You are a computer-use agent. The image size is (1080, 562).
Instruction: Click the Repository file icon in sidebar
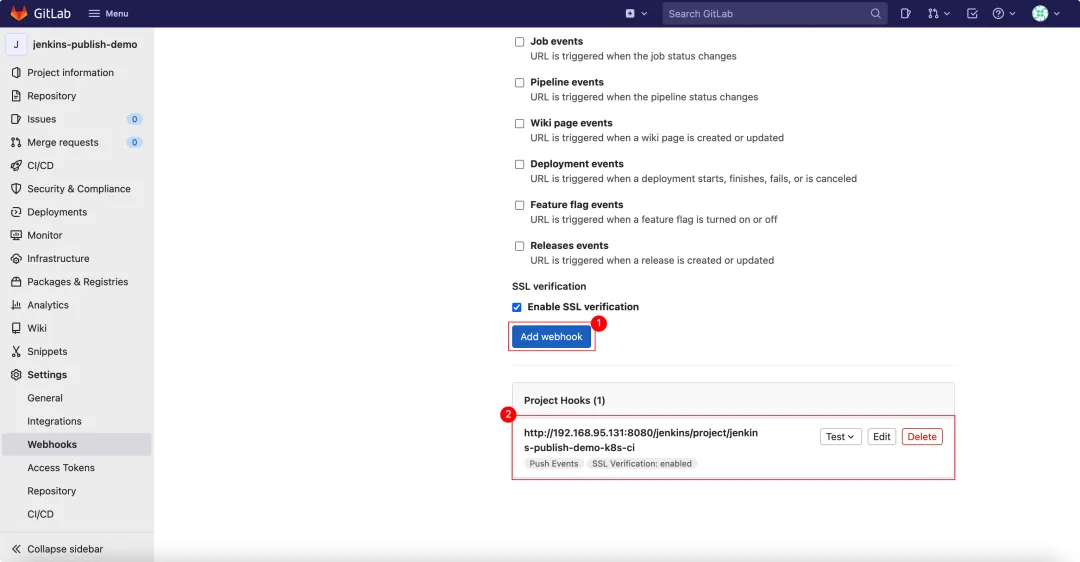16,96
